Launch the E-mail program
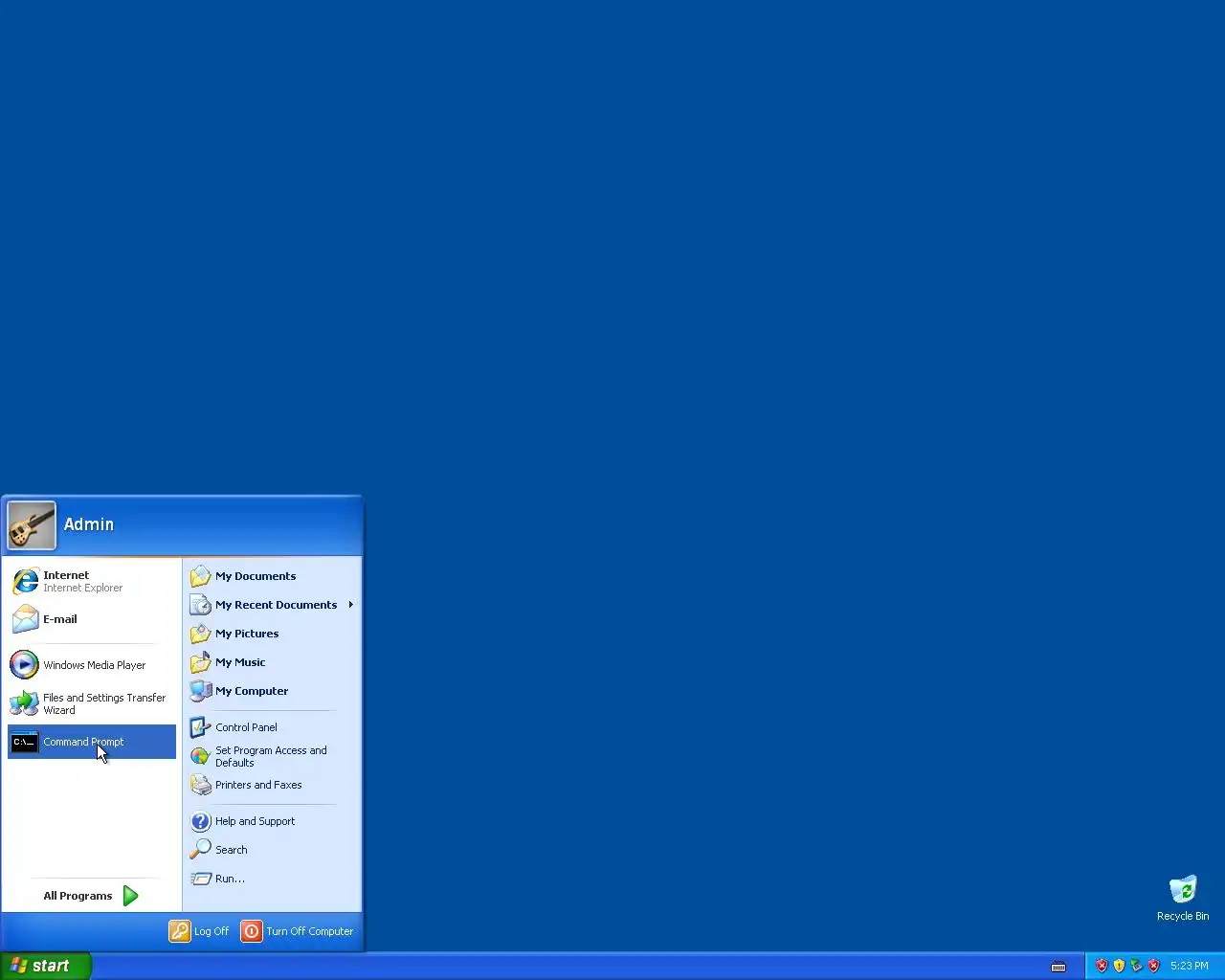Image resolution: width=1225 pixels, height=980 pixels. (x=92, y=619)
